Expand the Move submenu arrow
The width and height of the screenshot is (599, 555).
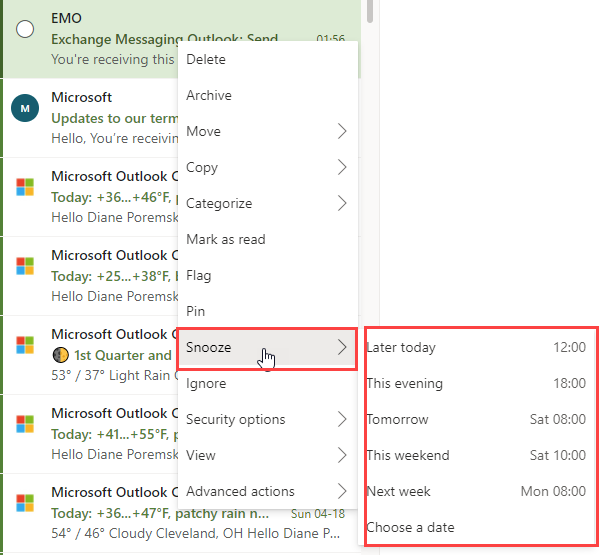pos(342,131)
